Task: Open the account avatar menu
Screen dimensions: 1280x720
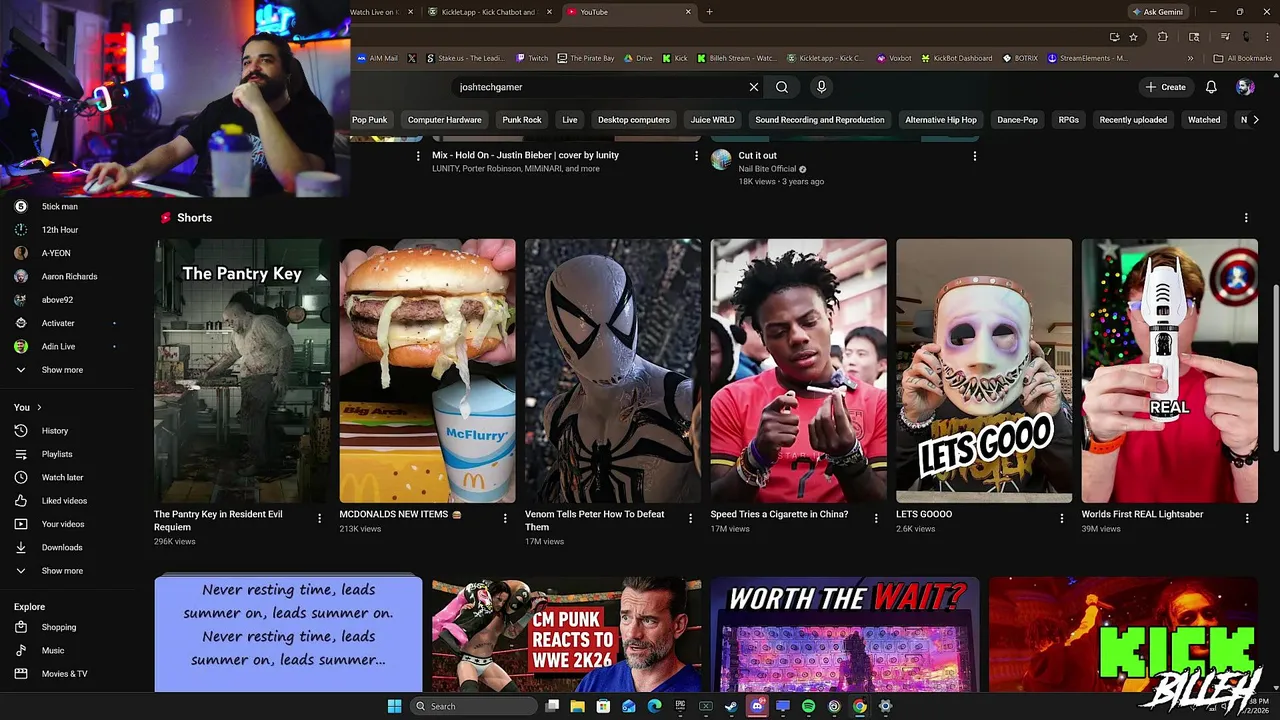Action: coord(1245,87)
